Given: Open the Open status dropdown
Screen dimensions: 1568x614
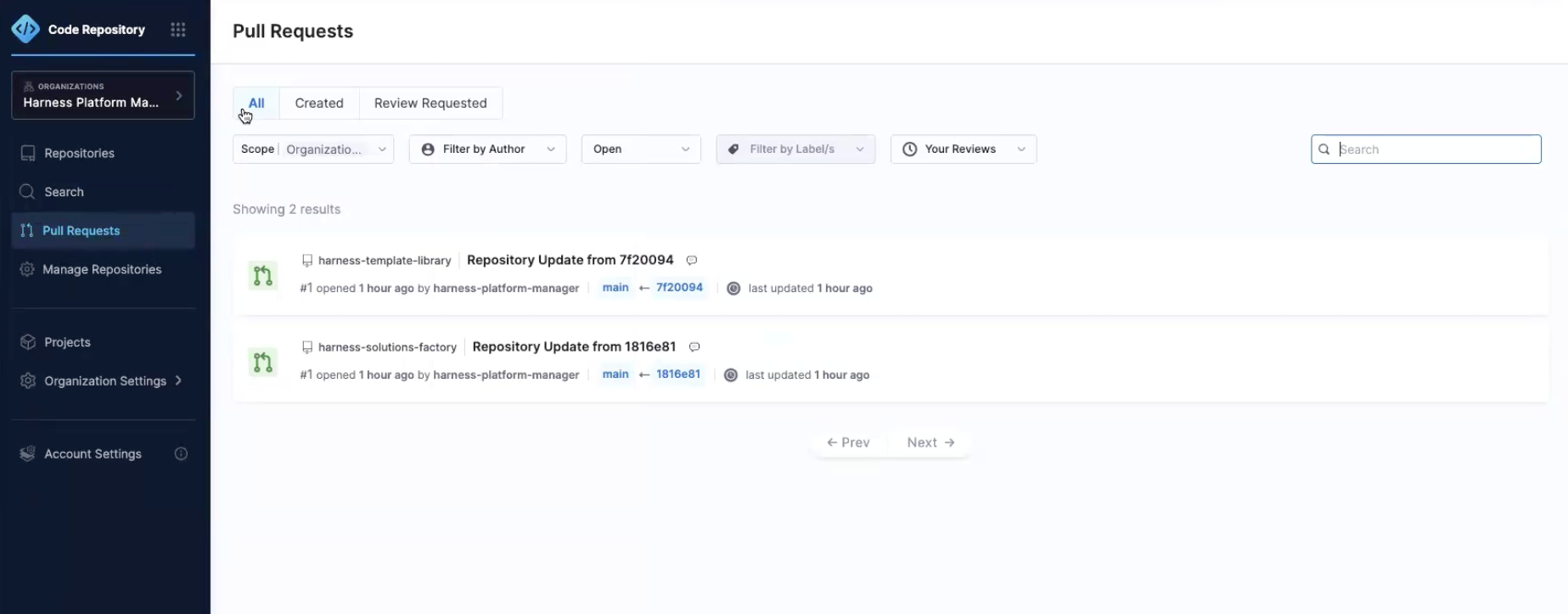Looking at the screenshot, I should point(641,149).
